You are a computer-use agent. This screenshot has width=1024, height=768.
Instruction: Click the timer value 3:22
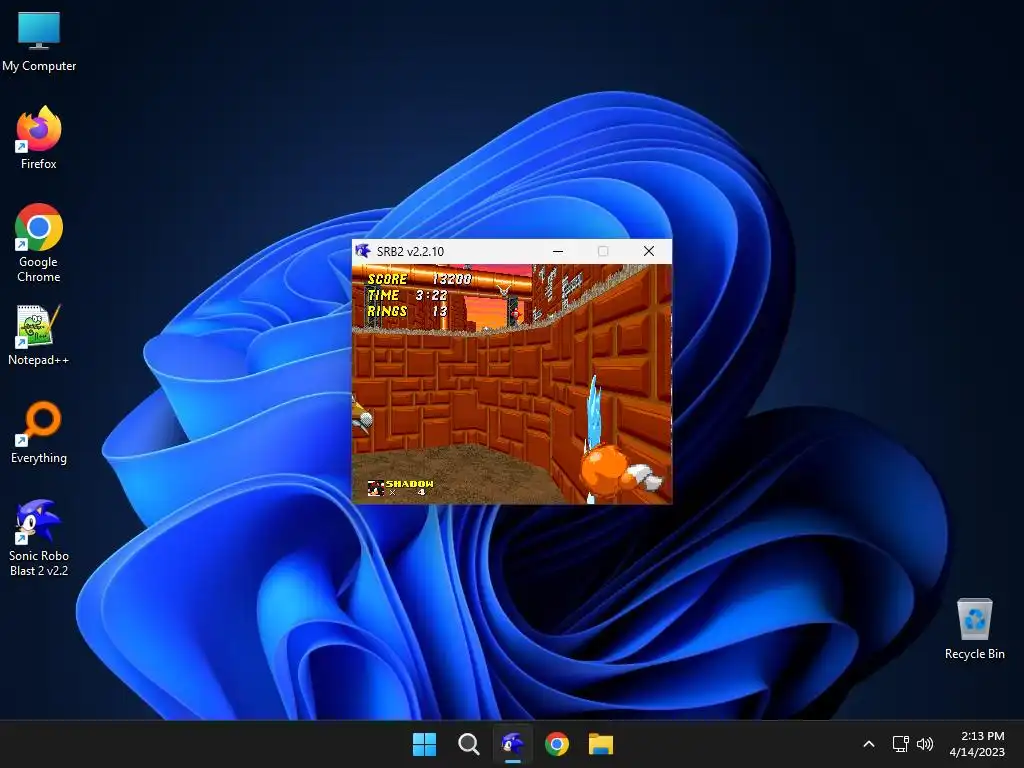pyautogui.click(x=431, y=295)
